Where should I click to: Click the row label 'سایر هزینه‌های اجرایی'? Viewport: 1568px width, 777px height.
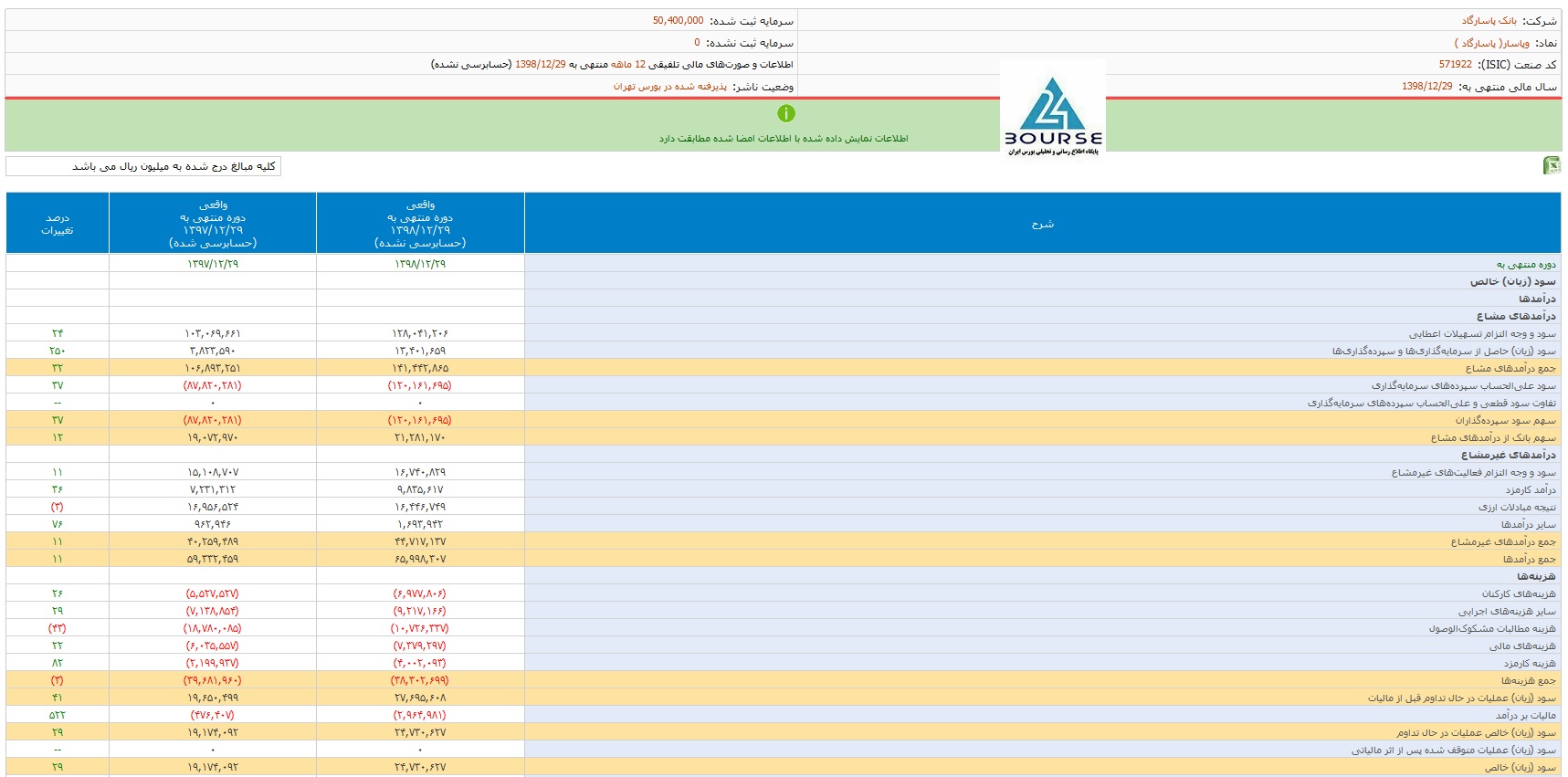pos(1507,611)
